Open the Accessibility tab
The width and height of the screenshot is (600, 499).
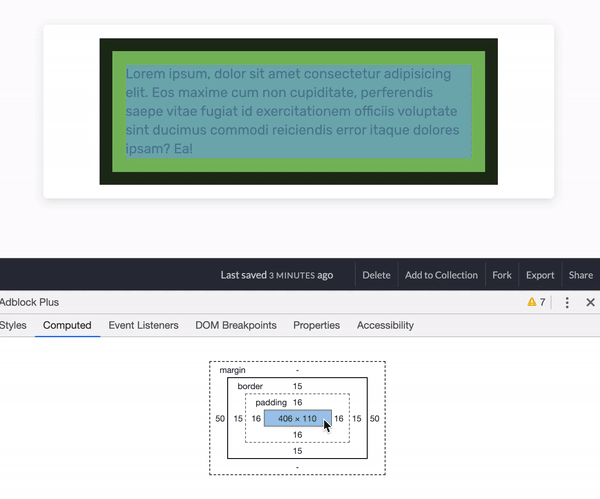(385, 325)
